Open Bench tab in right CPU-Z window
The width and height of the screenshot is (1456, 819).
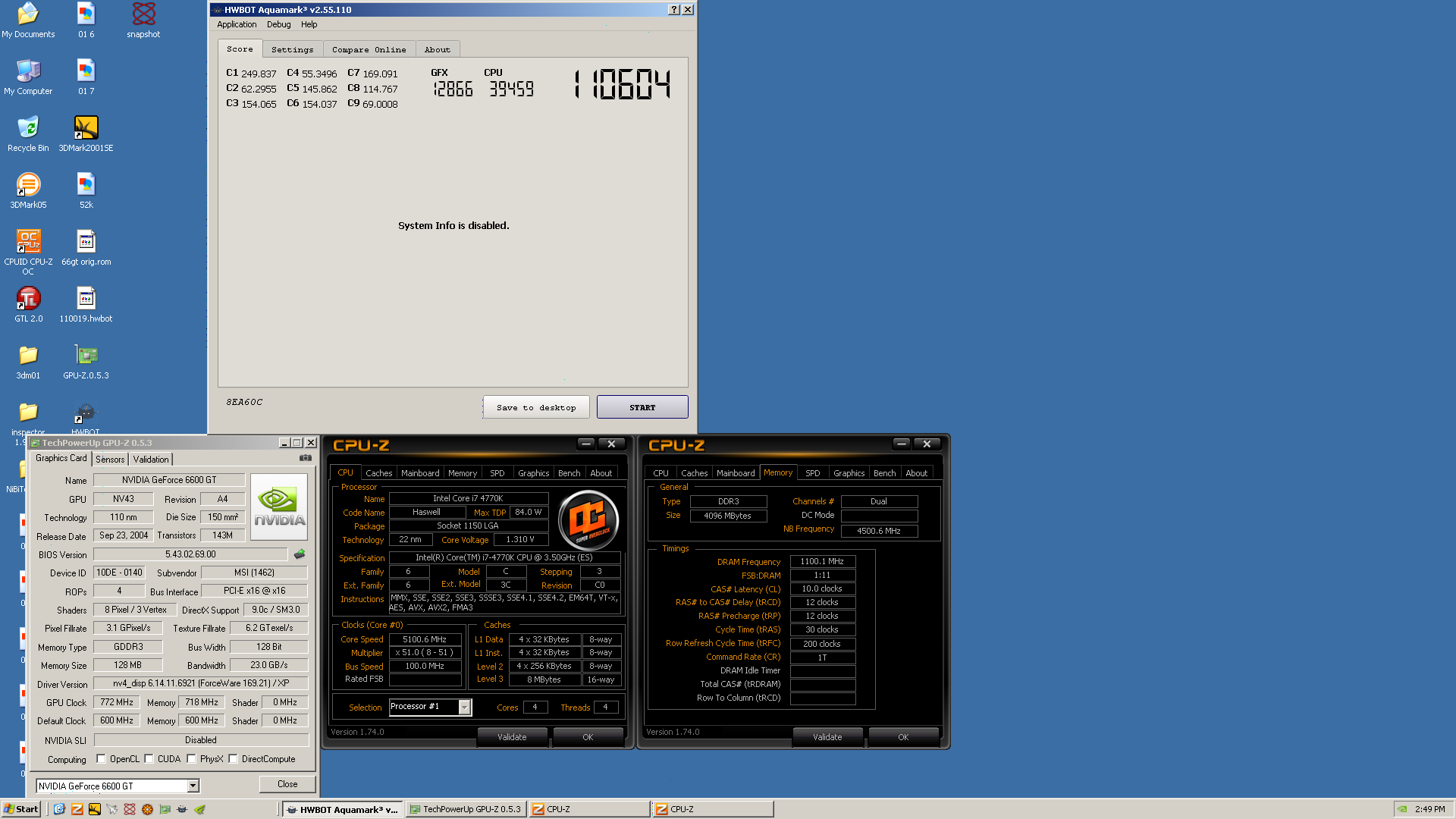click(x=884, y=472)
